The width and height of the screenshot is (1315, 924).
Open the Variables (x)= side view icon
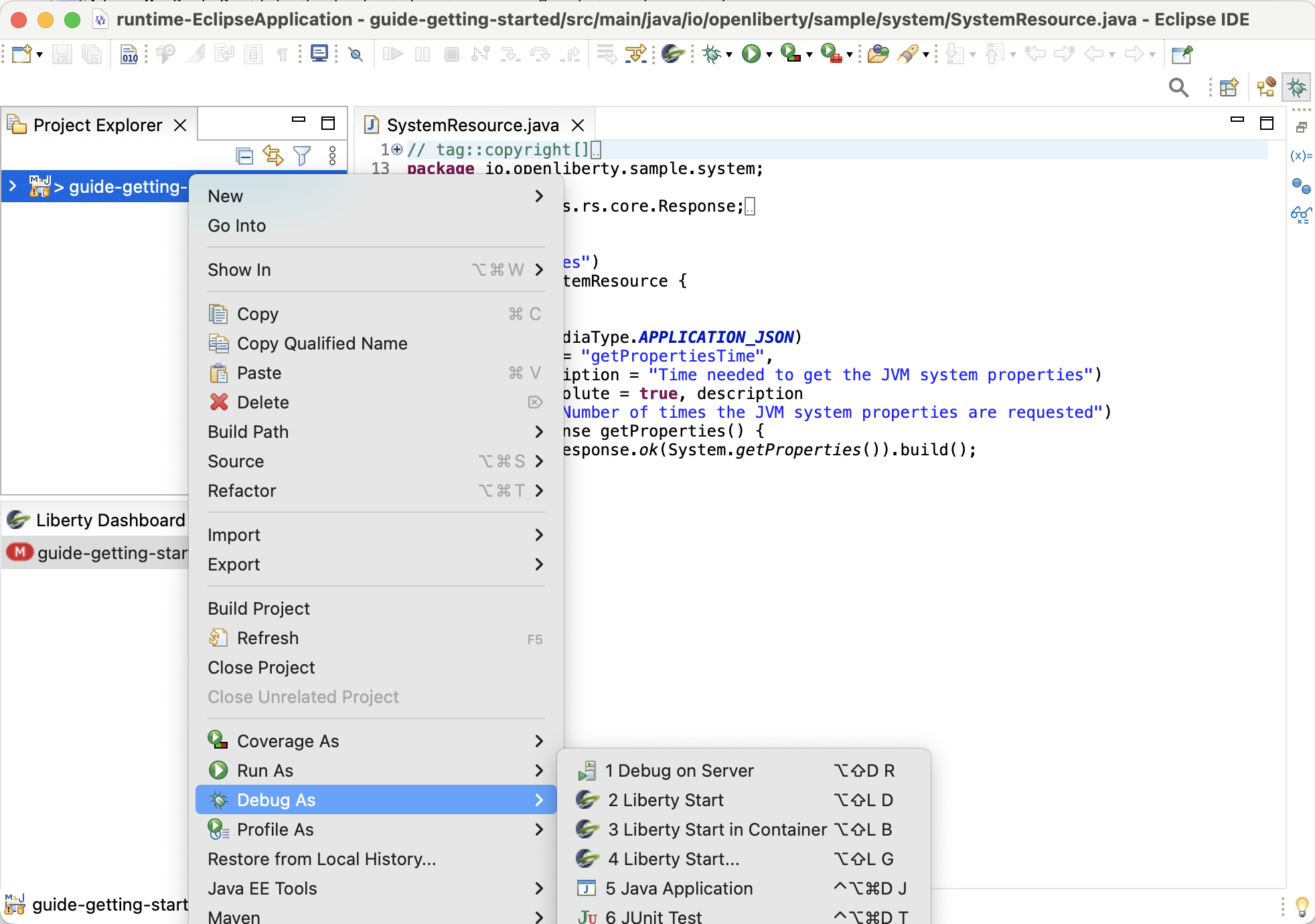coord(1301,155)
